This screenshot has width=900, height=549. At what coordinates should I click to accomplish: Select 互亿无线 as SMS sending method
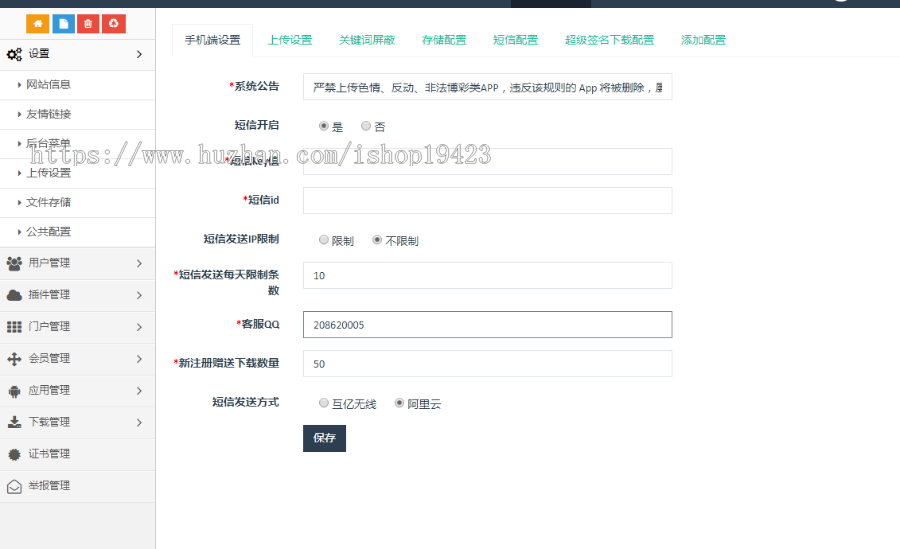tap(324, 403)
